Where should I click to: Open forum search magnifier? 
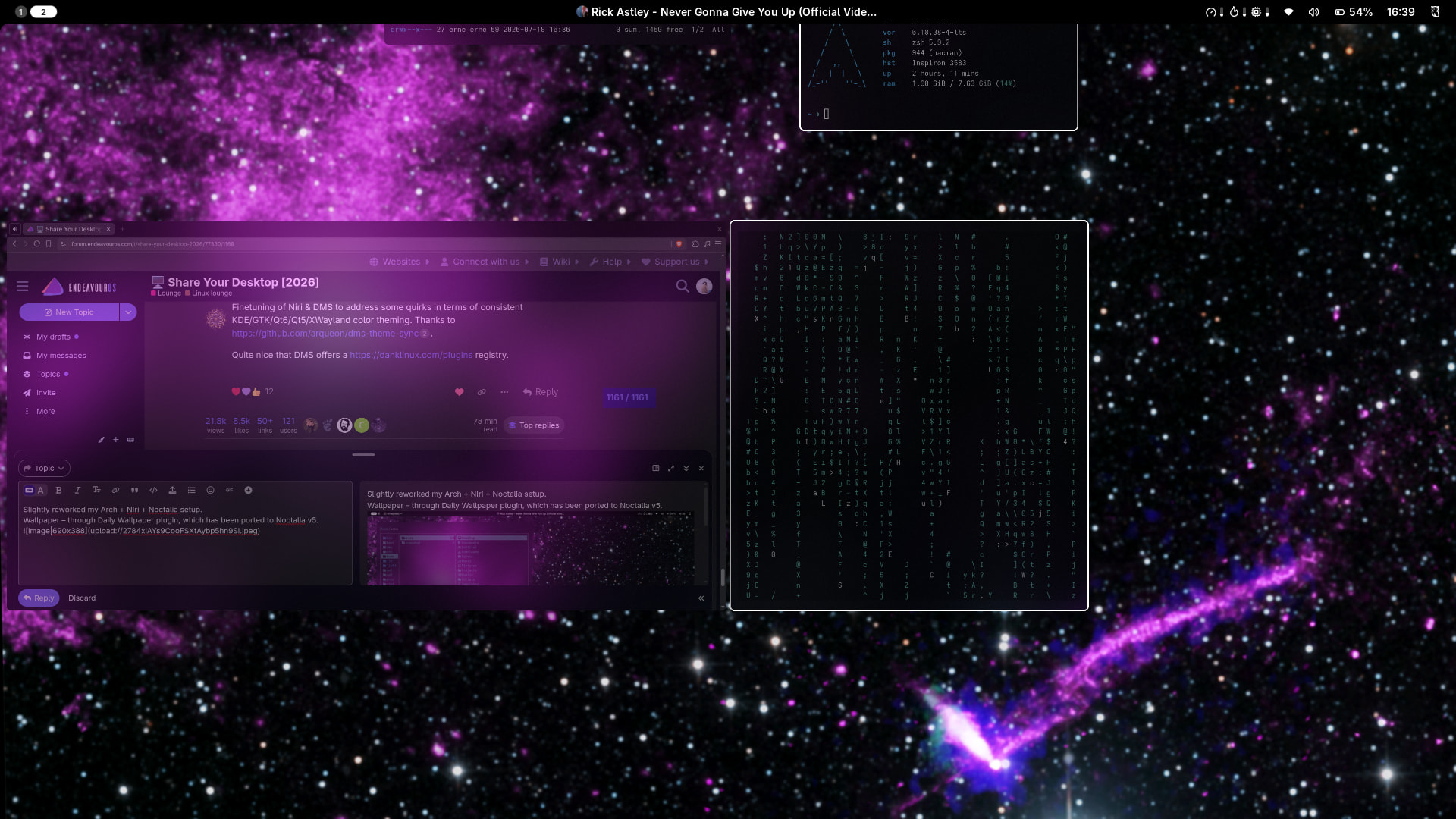(682, 286)
